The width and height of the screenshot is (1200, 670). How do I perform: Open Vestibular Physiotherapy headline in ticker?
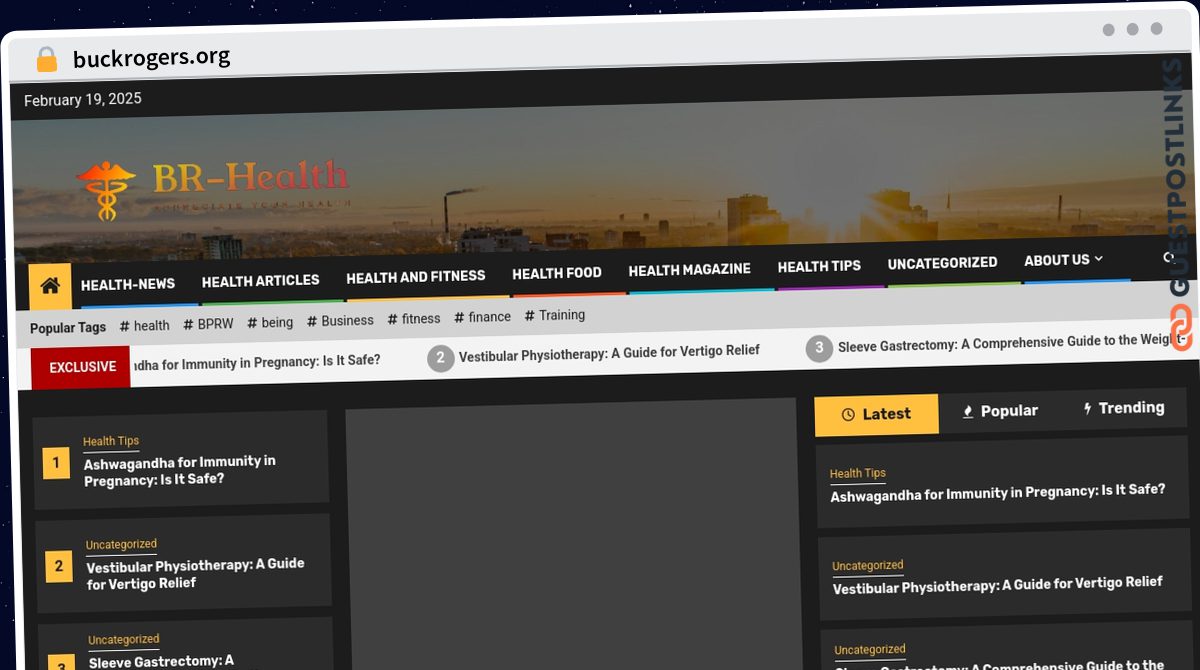coord(609,352)
